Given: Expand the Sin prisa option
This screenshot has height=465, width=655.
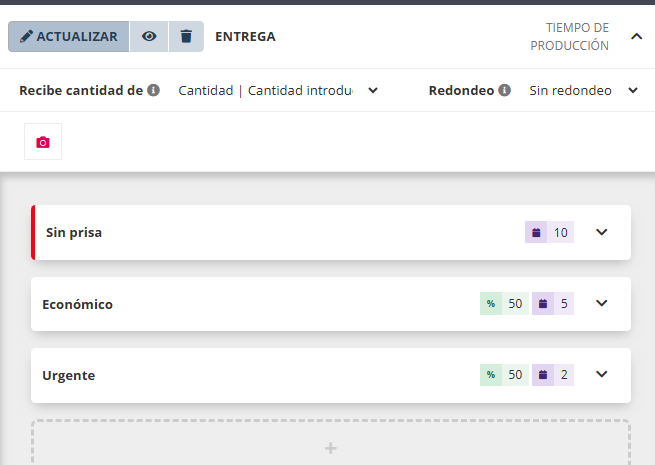Looking at the screenshot, I should coord(601,233).
